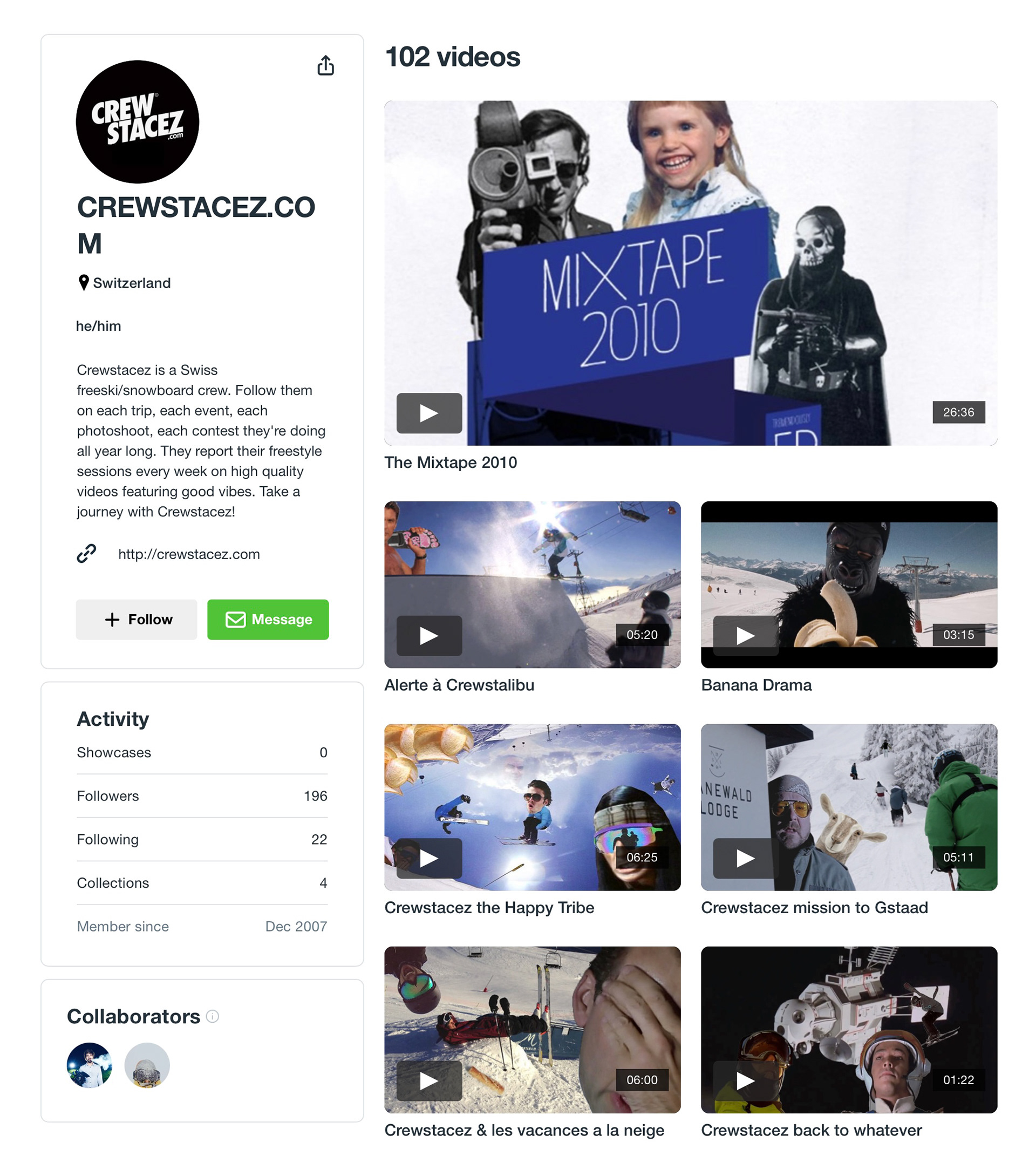Open Crewstacez back to whatever thumbnail

[x=849, y=1030]
